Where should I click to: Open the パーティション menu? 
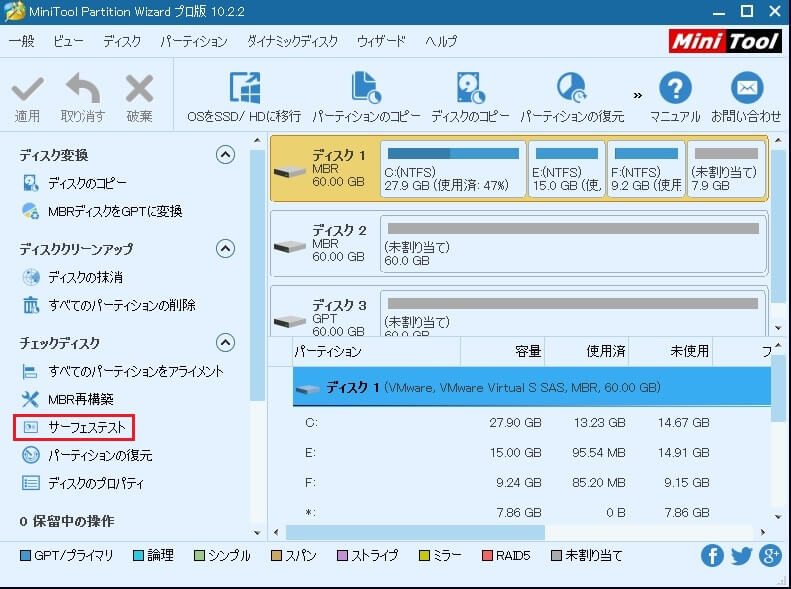pyautogui.click(x=194, y=41)
